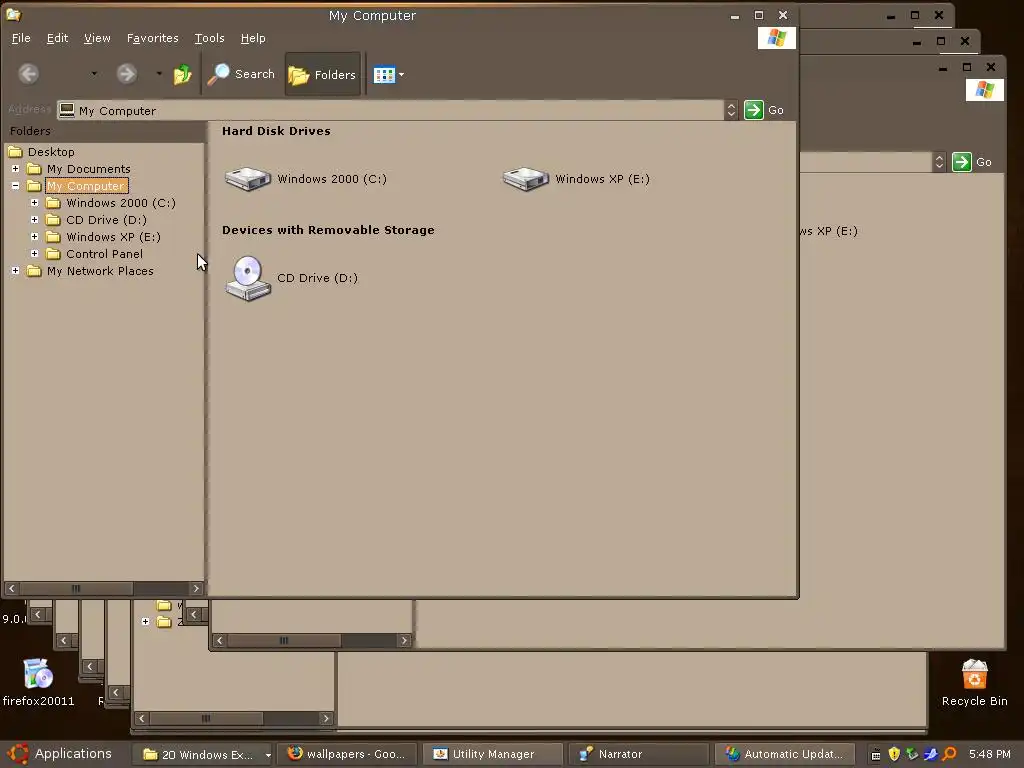Expand the My Network Places tree node
Screen dimensions: 1024x768
[x=15, y=270]
